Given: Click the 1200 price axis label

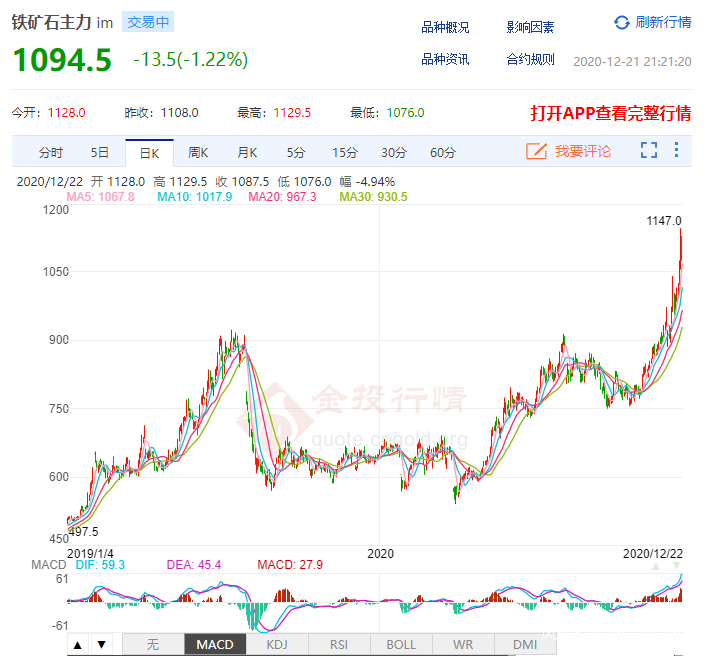Looking at the screenshot, I should [x=56, y=210].
